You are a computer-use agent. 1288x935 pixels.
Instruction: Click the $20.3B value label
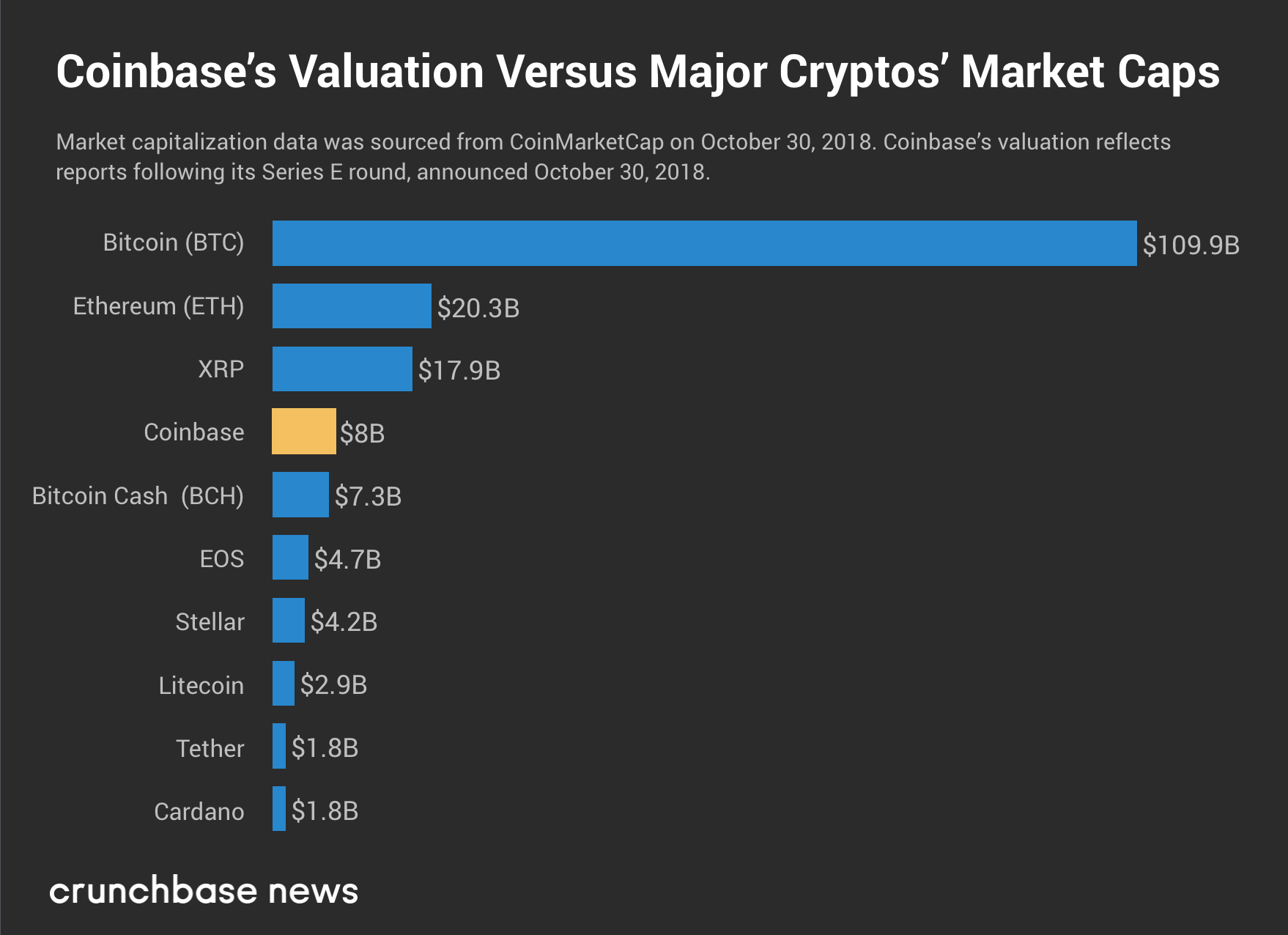478,308
